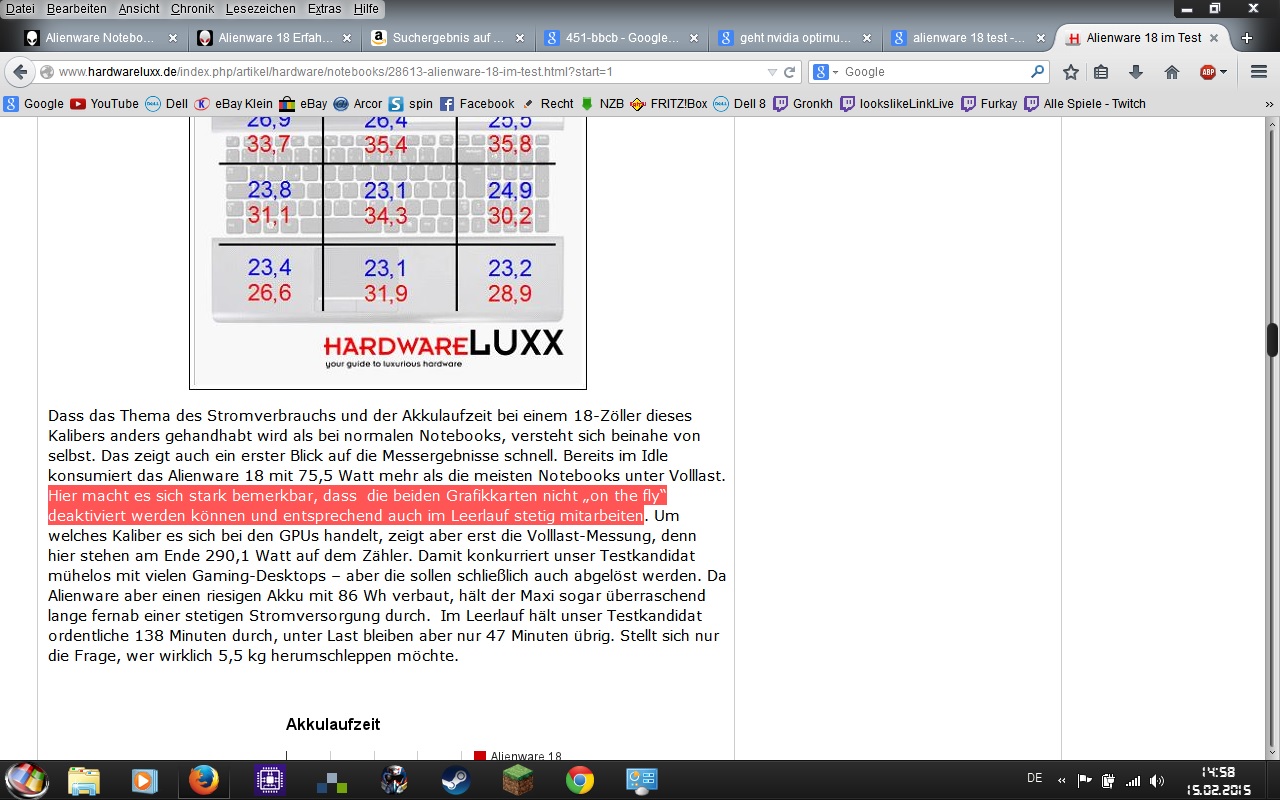Viewport: 1280px width, 800px height.
Task: Switch to the Suchergebnis auf... Amazon tab
Action: [447, 38]
